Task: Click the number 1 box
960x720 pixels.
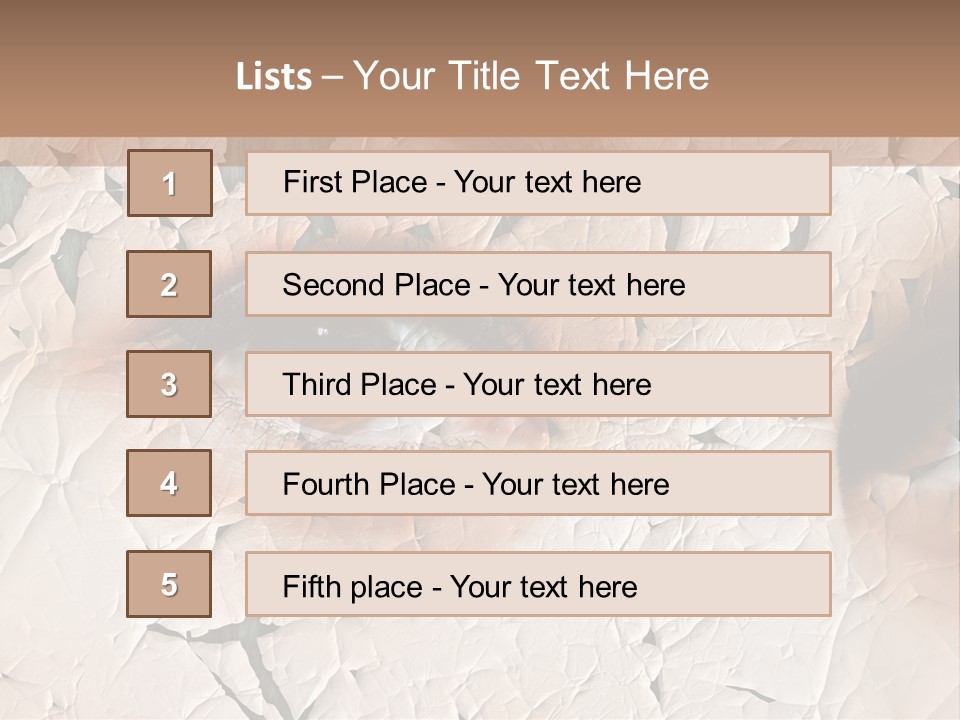Action: point(170,184)
